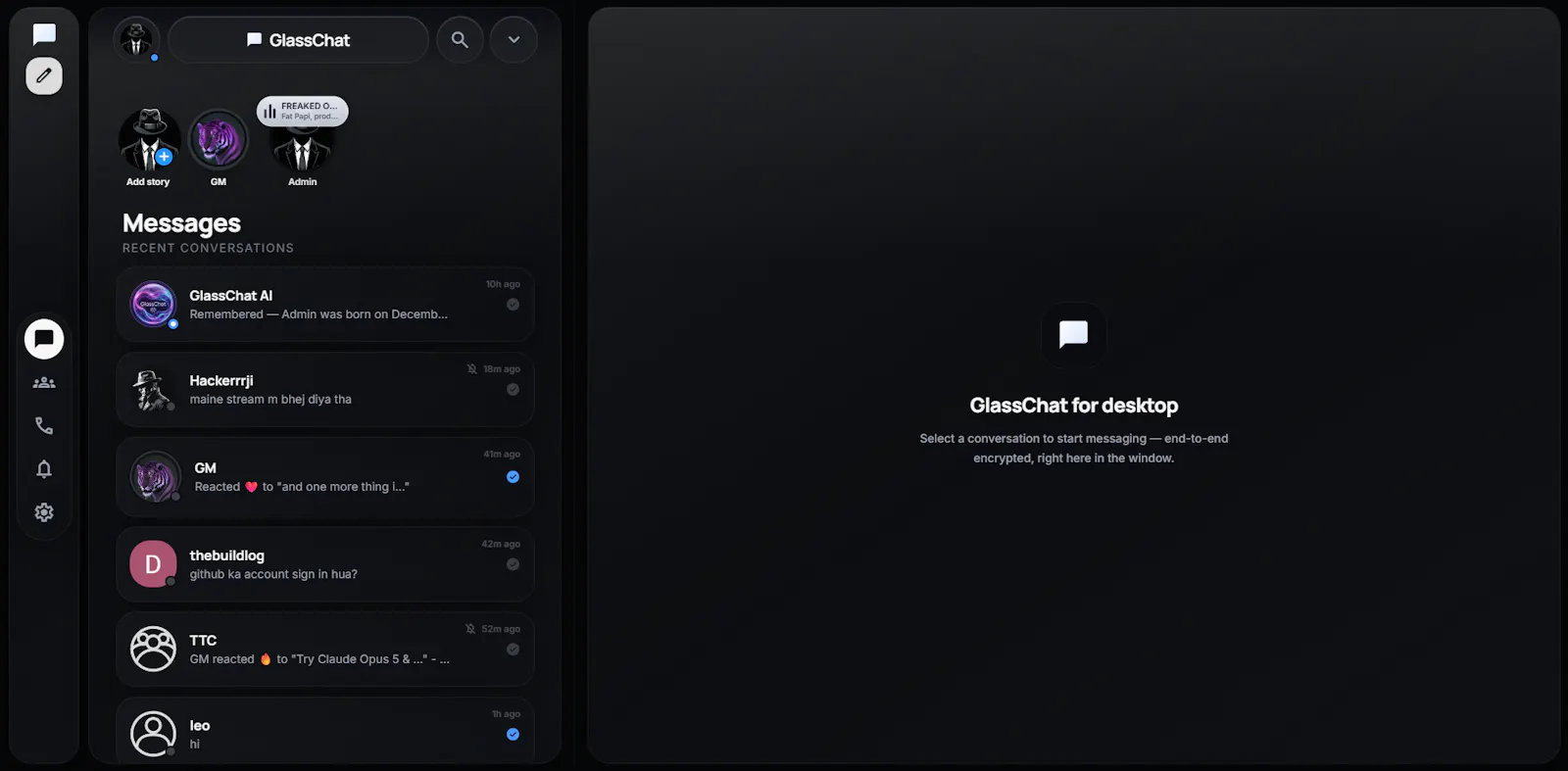Click the '41m ago' timestamp
Image resolution: width=1568 pixels, height=771 pixels.
point(502,455)
